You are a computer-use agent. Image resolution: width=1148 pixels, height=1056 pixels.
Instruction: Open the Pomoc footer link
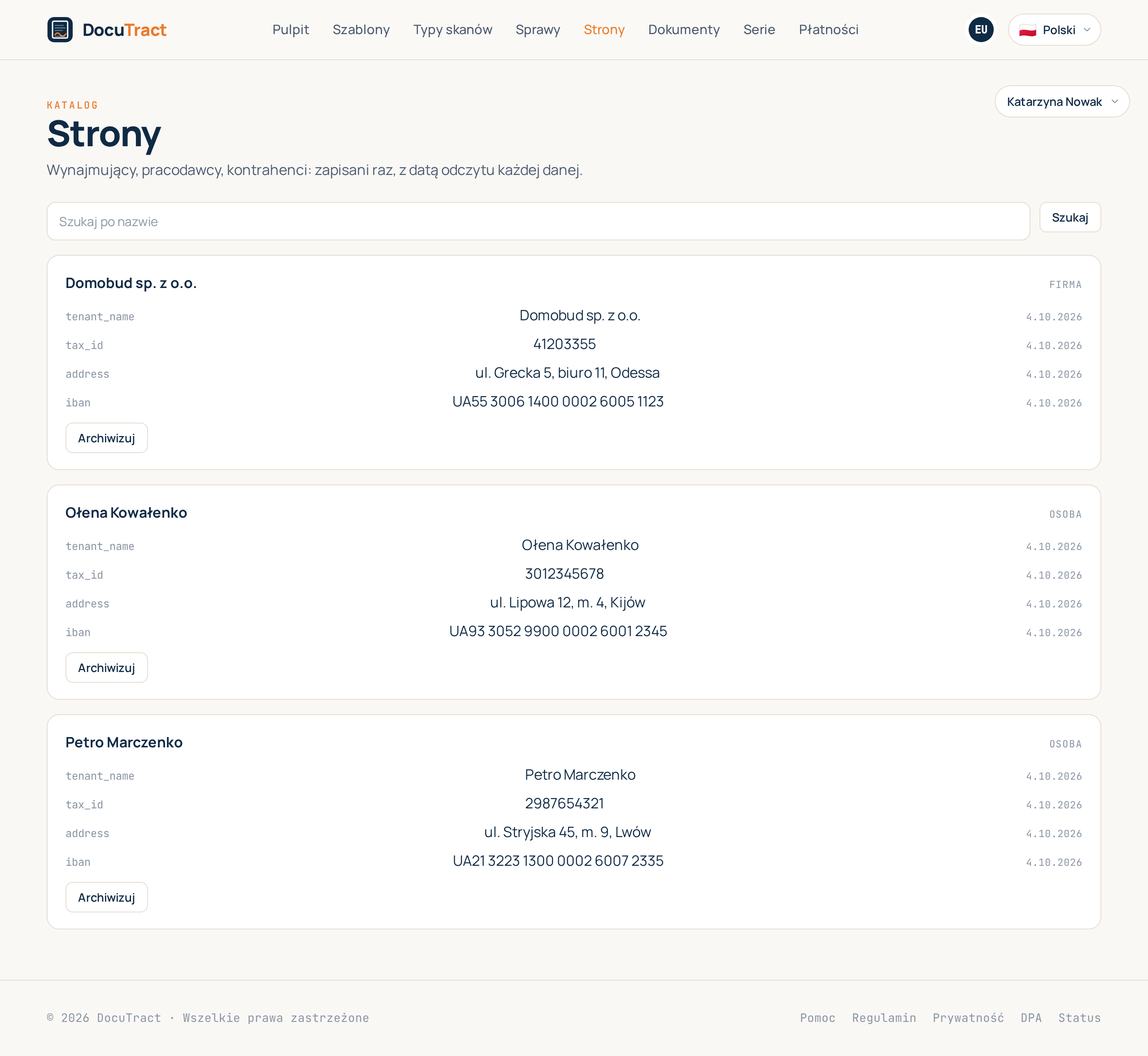tap(818, 1018)
